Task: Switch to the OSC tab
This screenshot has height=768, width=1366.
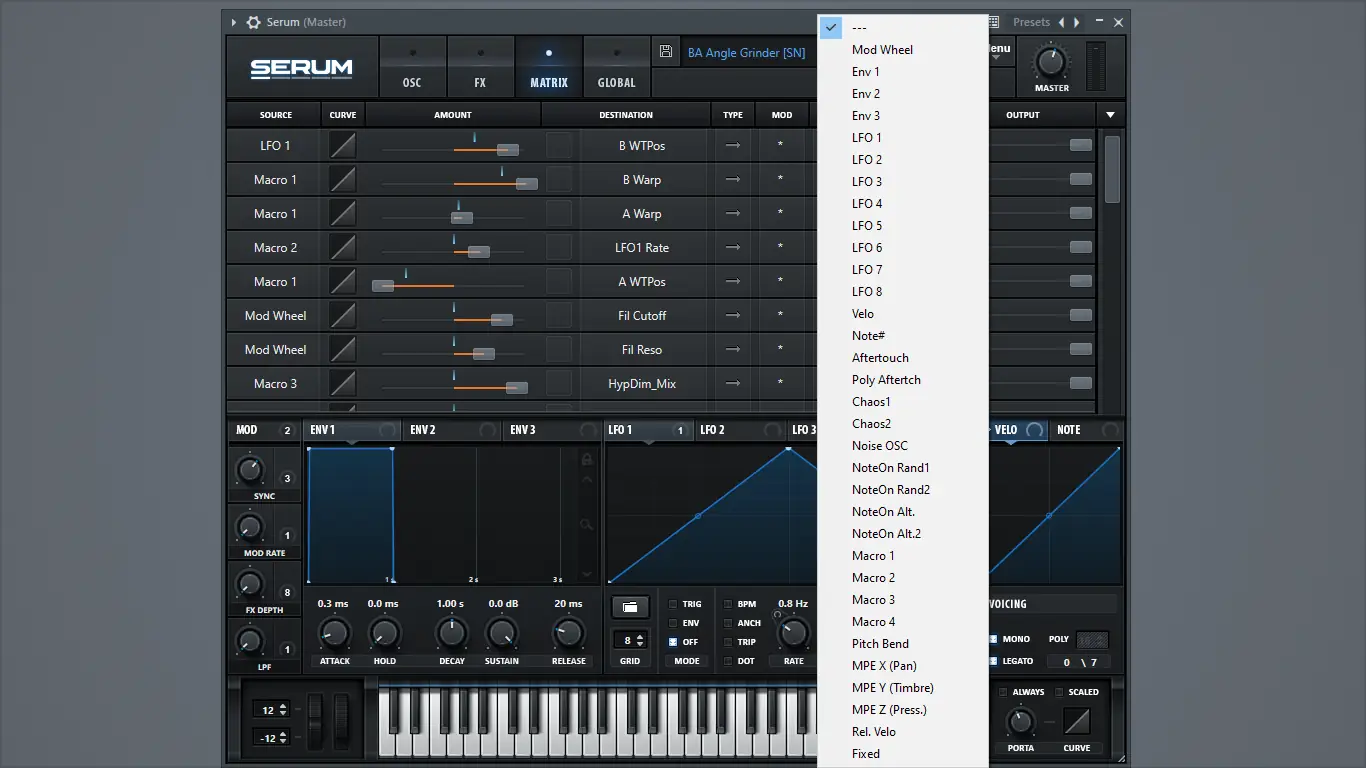Action: tap(412, 67)
